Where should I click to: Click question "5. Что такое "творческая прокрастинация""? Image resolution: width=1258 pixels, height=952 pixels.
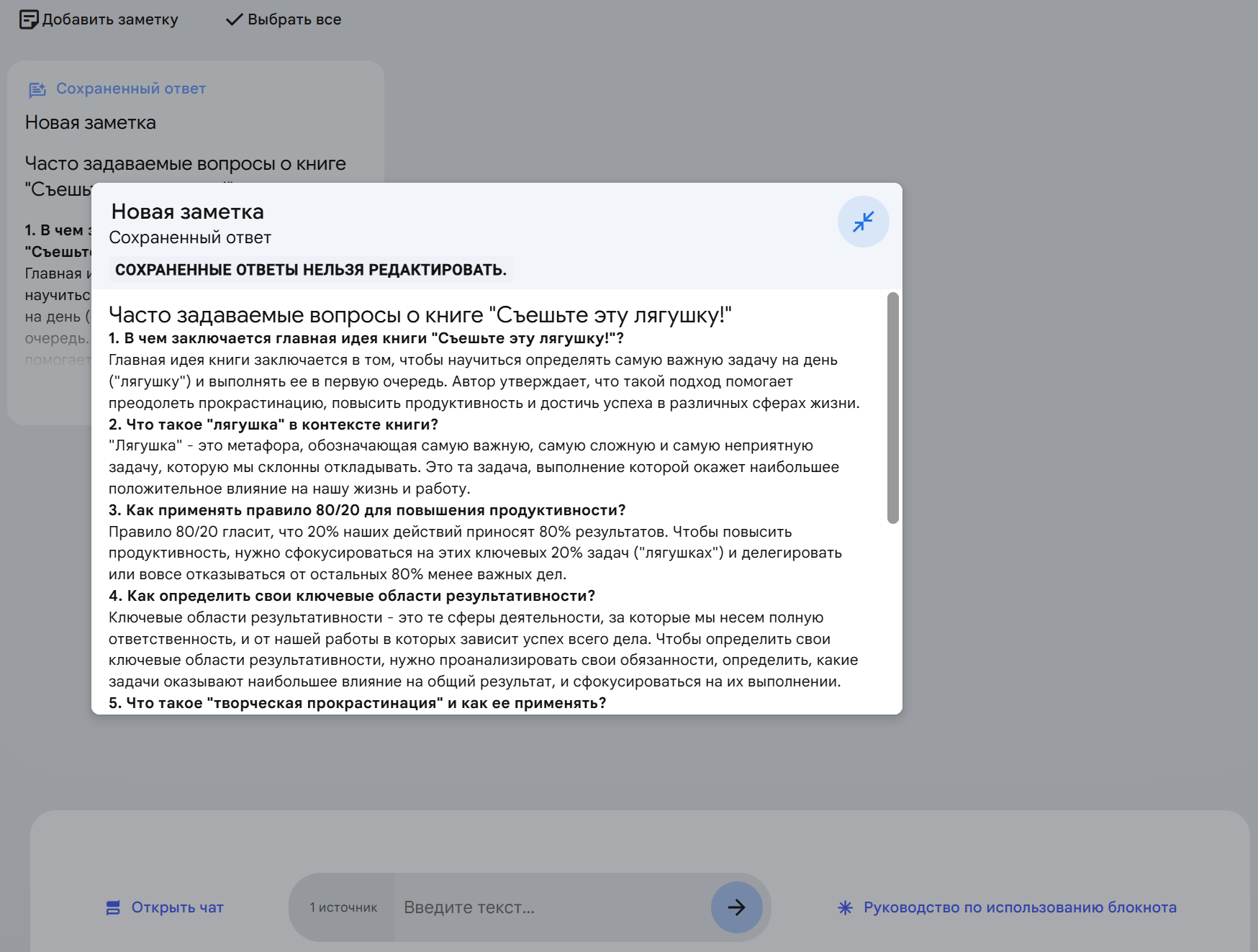358,703
